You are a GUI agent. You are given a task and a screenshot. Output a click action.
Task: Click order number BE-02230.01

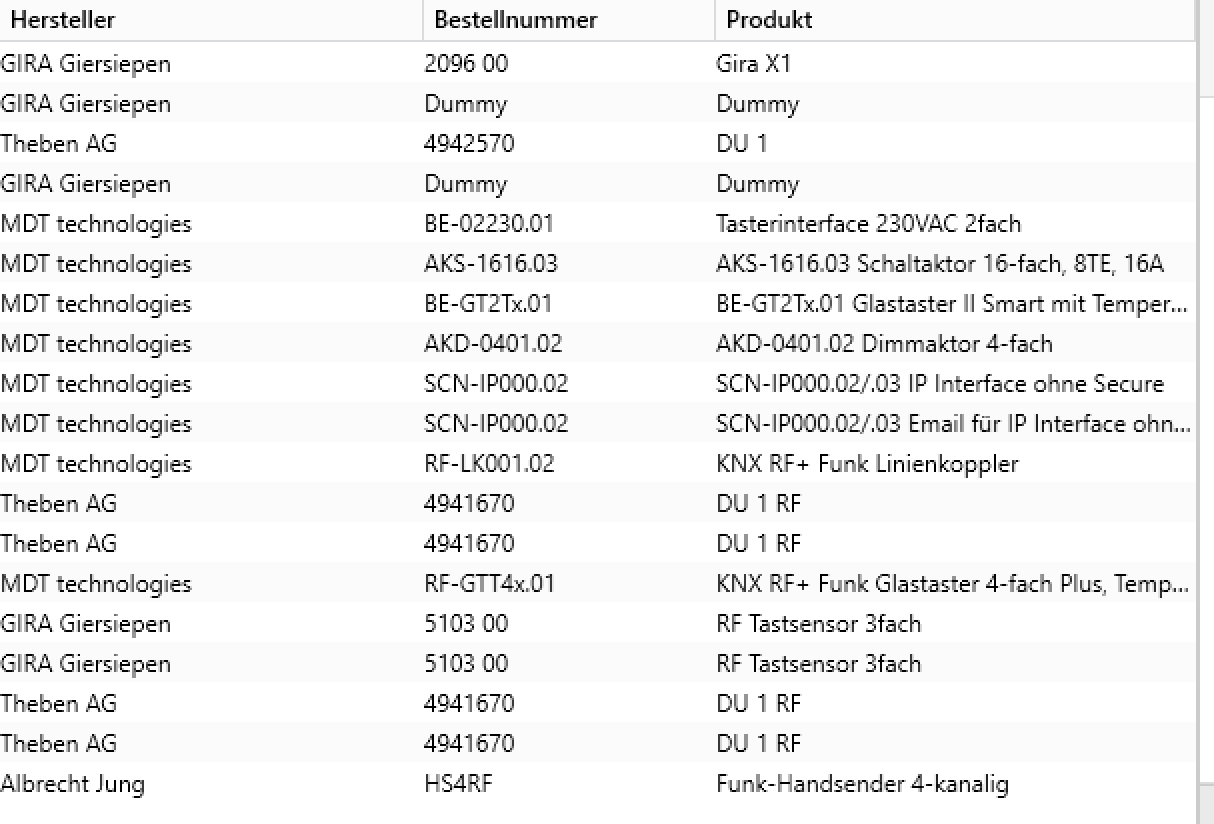pyautogui.click(x=488, y=224)
